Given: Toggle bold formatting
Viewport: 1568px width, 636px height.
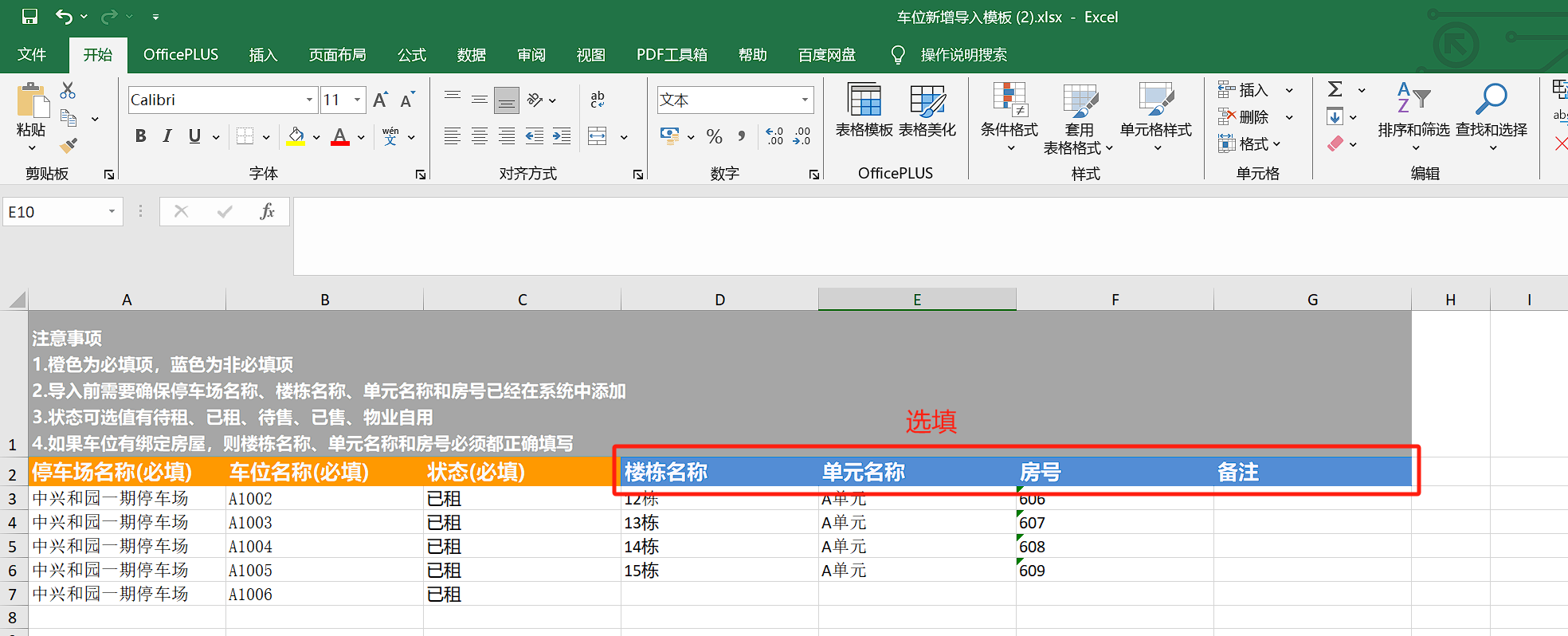Looking at the screenshot, I should [141, 136].
